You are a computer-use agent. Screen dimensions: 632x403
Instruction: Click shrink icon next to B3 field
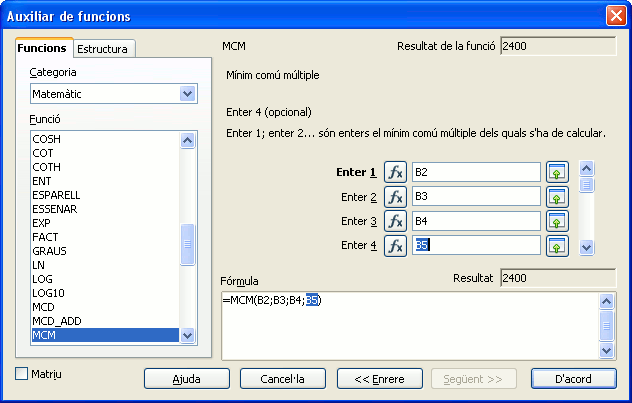pos(557,197)
